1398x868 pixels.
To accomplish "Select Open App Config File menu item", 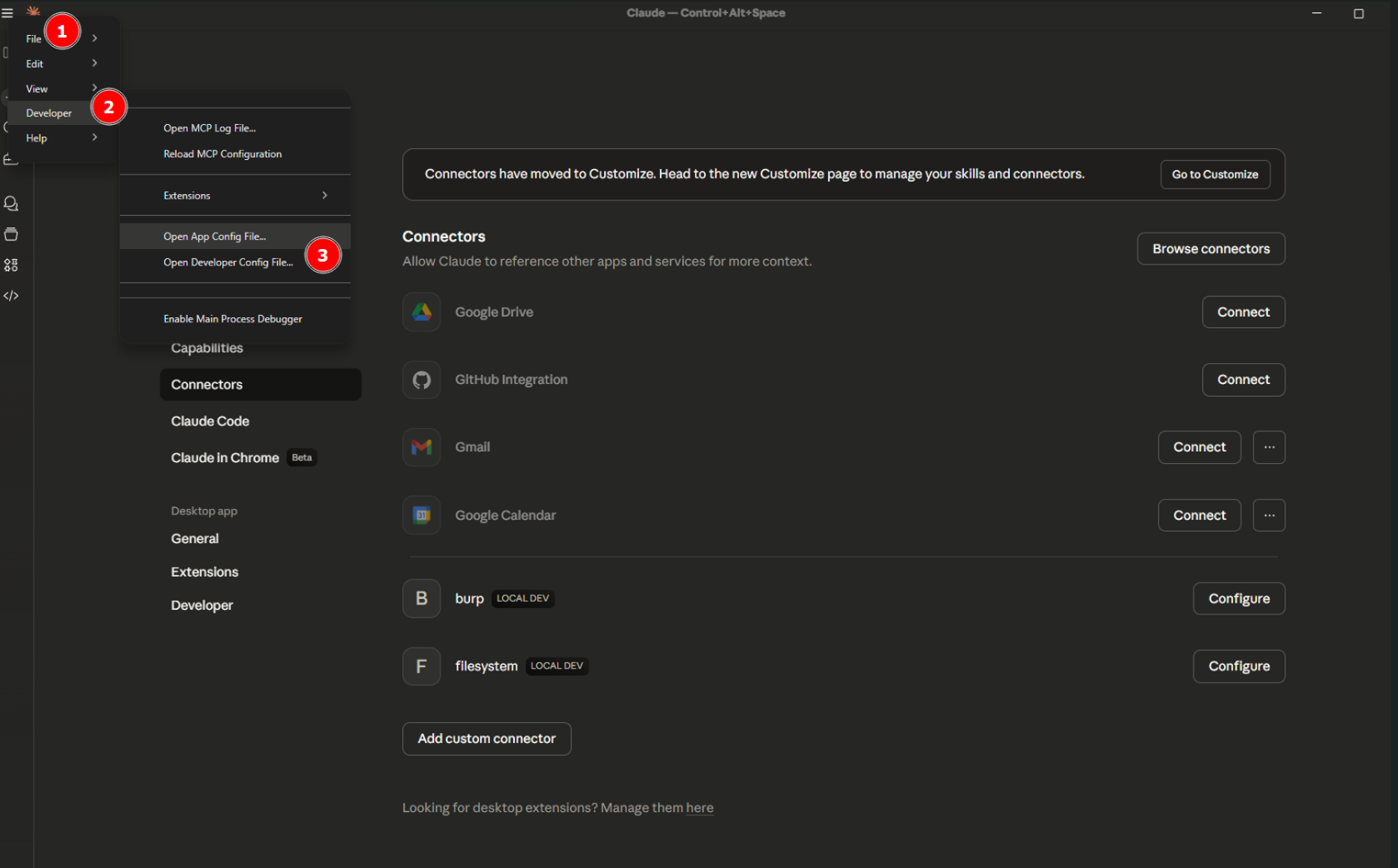I will (x=215, y=237).
